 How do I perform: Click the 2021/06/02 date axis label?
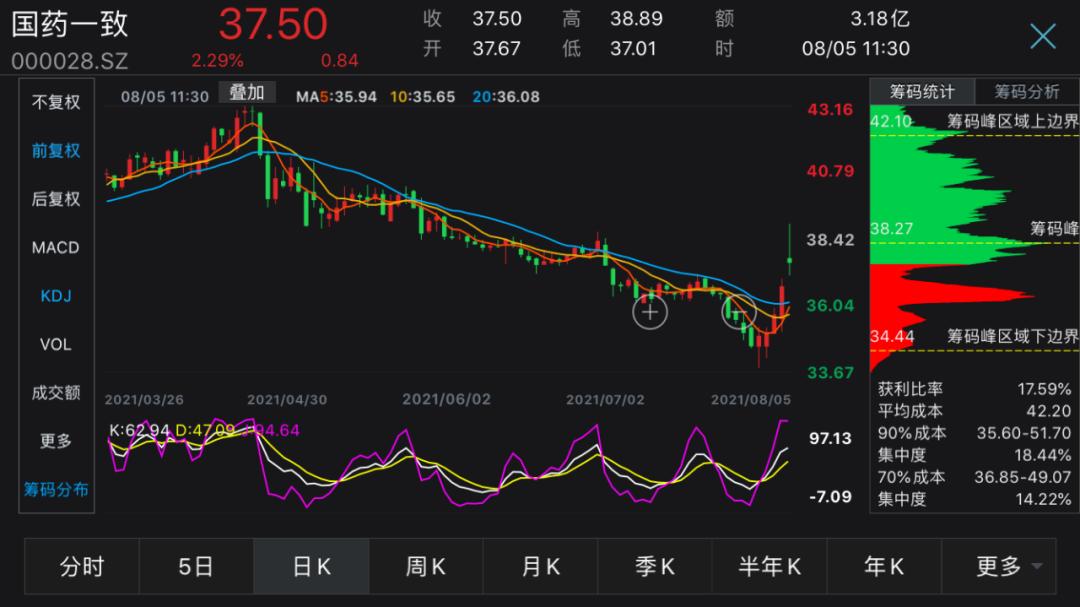(446, 400)
